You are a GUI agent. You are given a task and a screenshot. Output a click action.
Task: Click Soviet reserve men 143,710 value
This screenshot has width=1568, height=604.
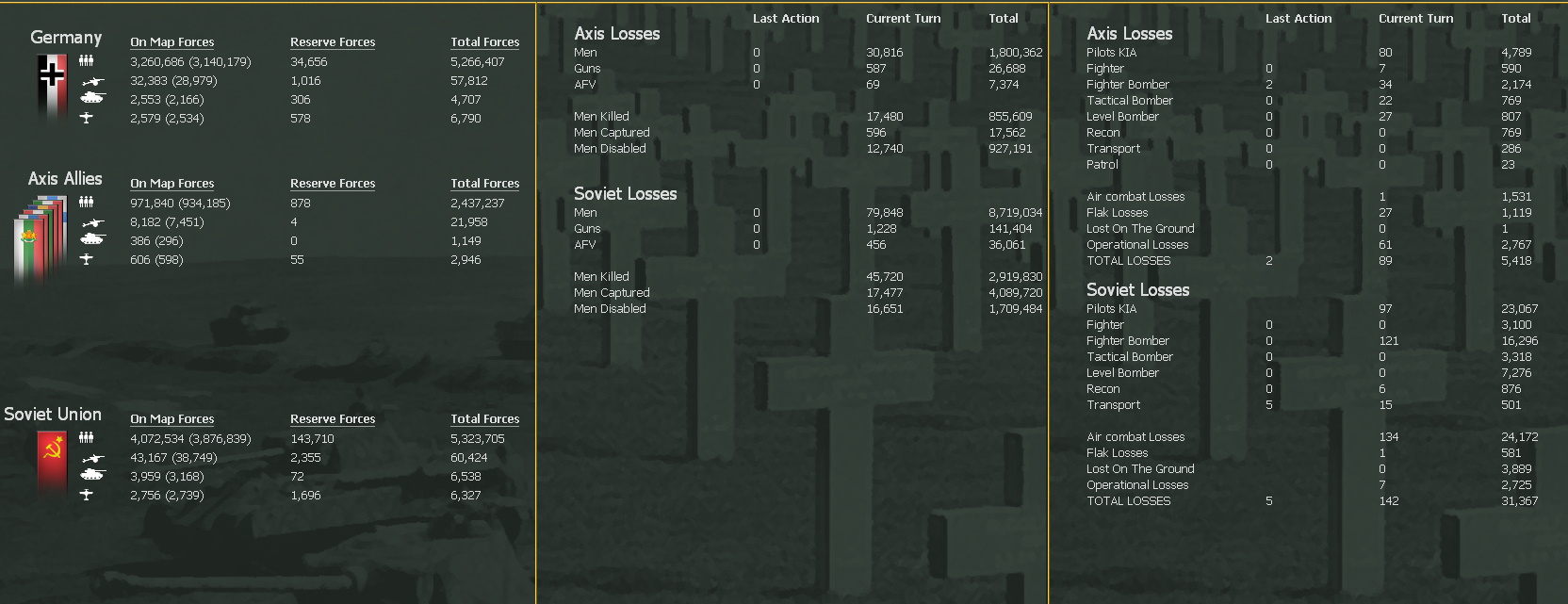312,439
